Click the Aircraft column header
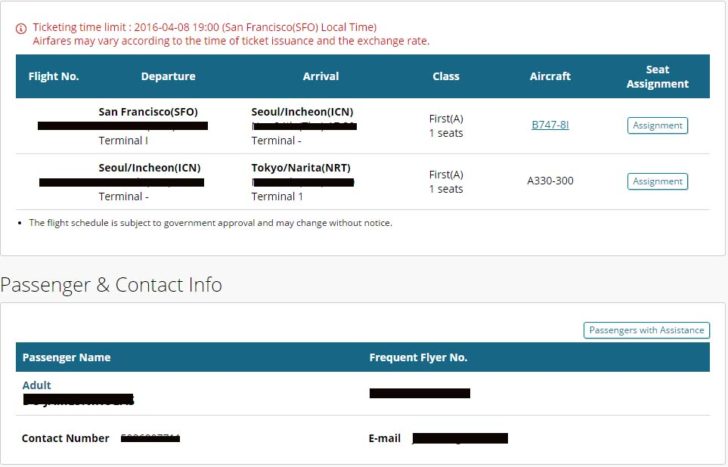 [550, 76]
